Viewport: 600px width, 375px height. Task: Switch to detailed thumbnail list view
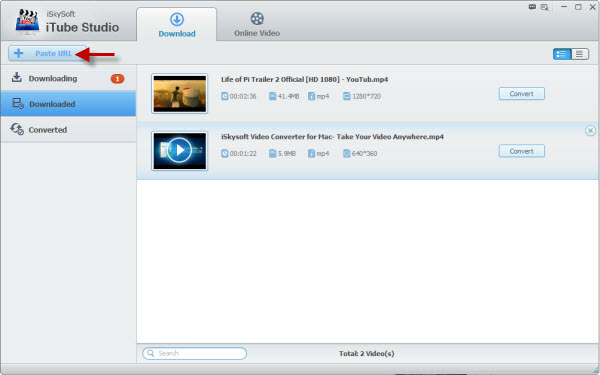pos(562,54)
